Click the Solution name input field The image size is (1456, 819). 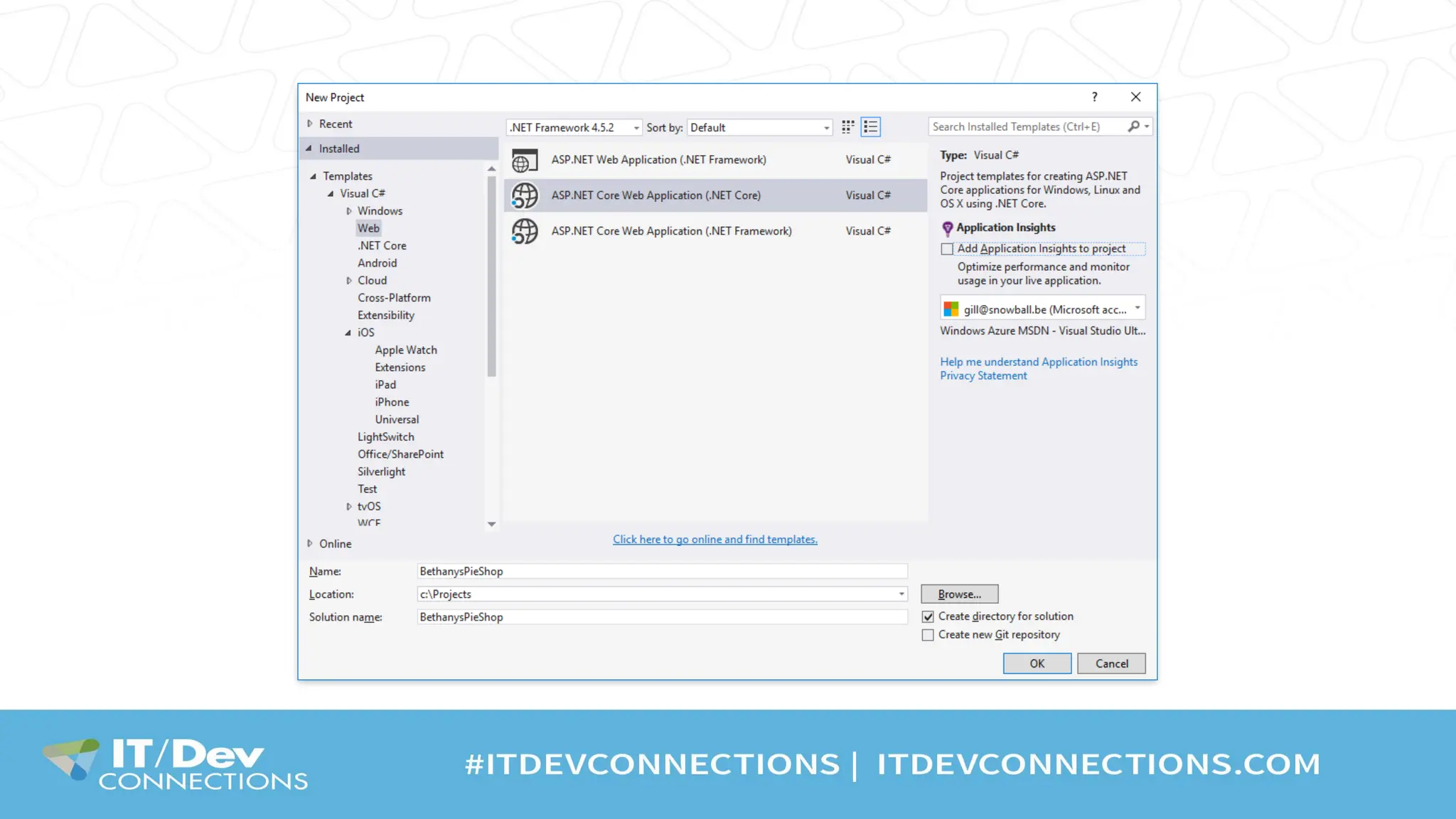pos(662,617)
